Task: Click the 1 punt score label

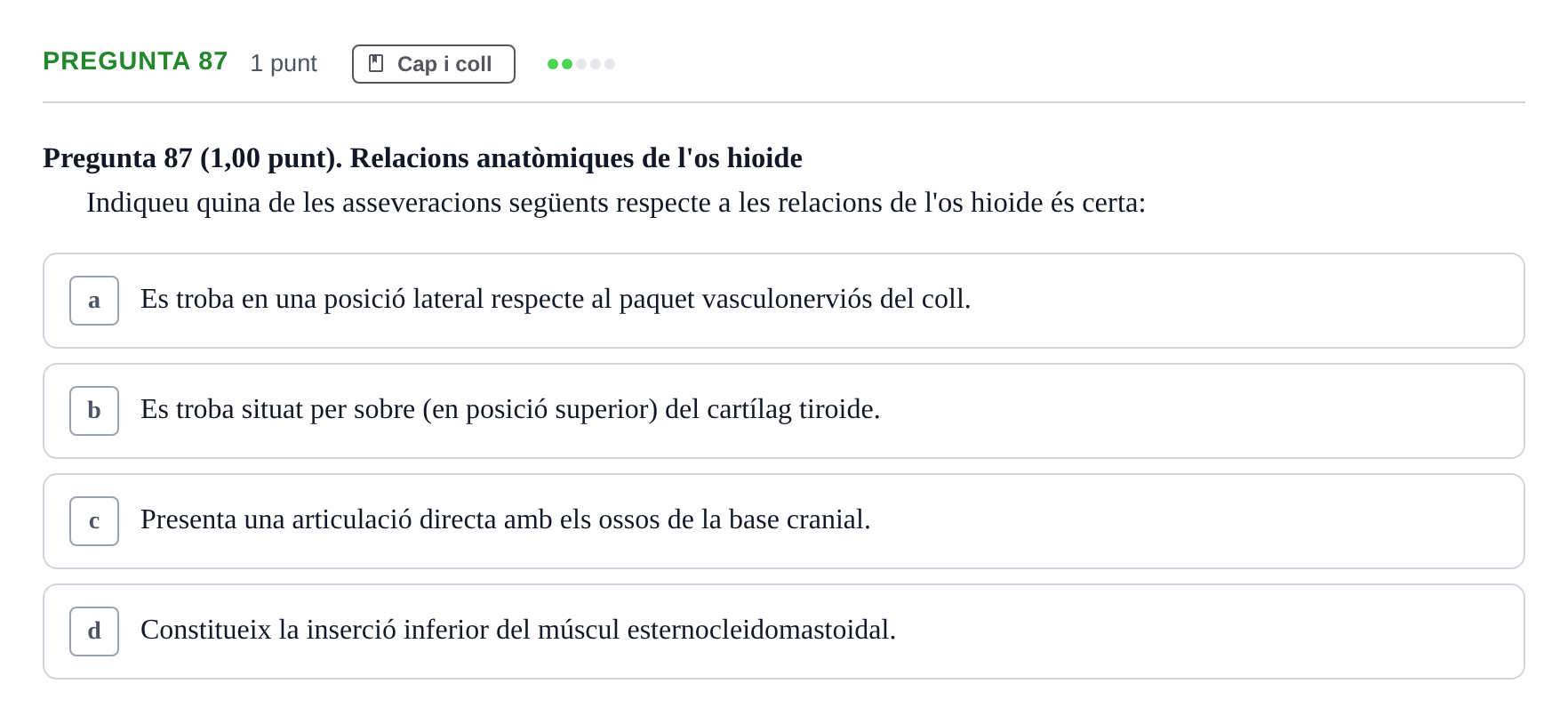Action: pyautogui.click(x=284, y=63)
